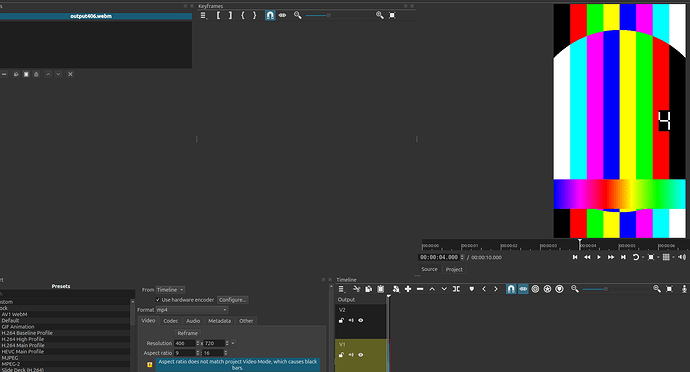Image resolution: width=690 pixels, height=372 pixels.
Task: Toggle snapping magnet in Keyframes toolbar
Action: 270,15
